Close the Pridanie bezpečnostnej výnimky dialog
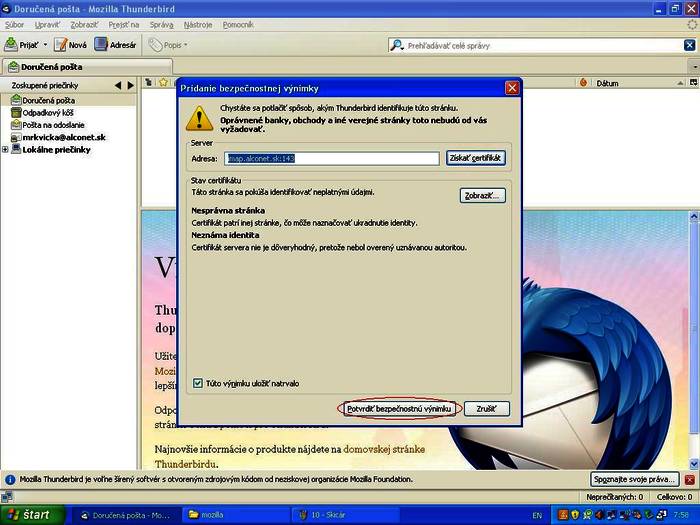Image resolution: width=700 pixels, height=525 pixels. [x=512, y=88]
